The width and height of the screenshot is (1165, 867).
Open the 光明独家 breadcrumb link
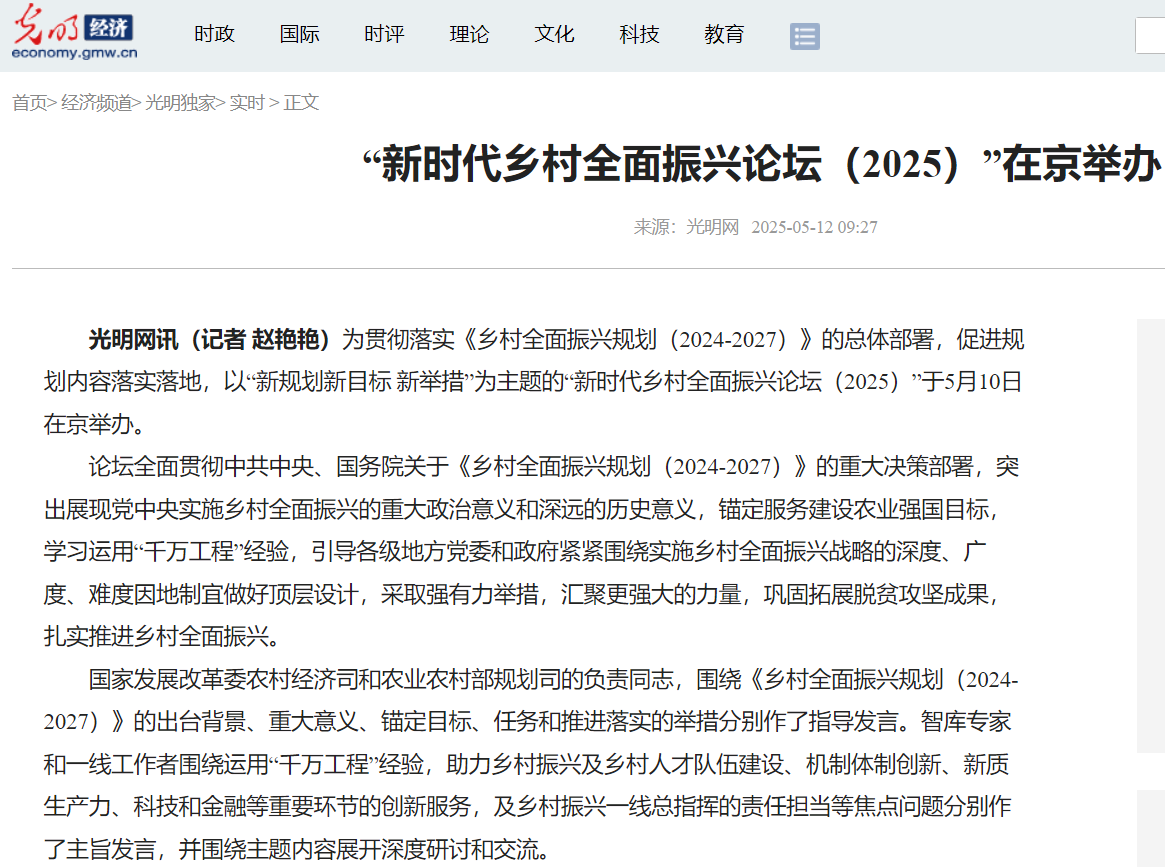click(180, 103)
